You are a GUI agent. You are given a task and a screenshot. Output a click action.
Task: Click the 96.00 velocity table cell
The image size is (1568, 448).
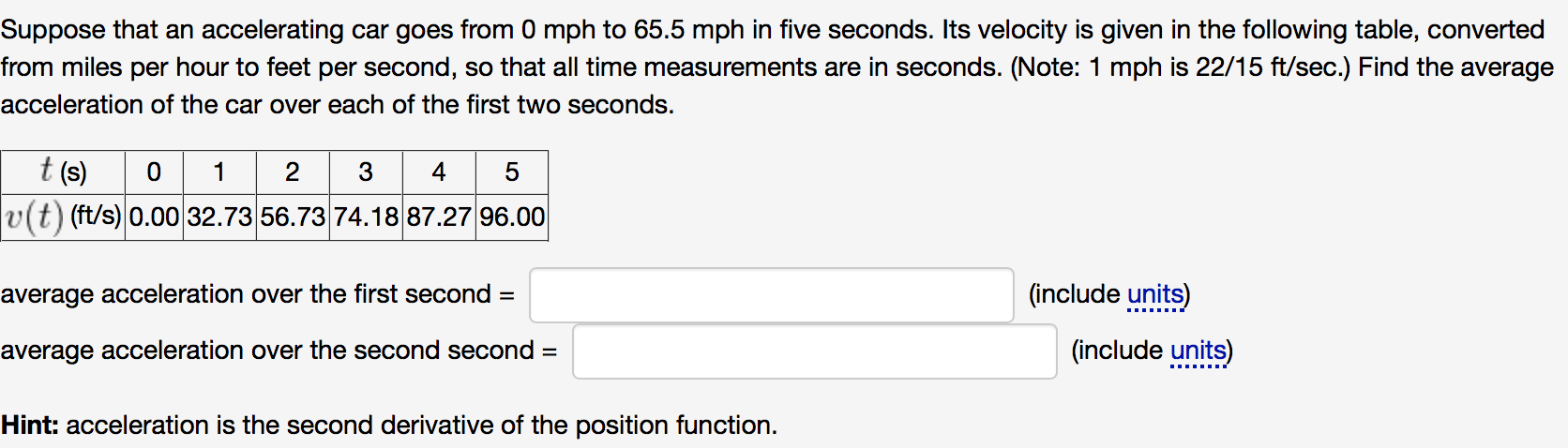512,217
